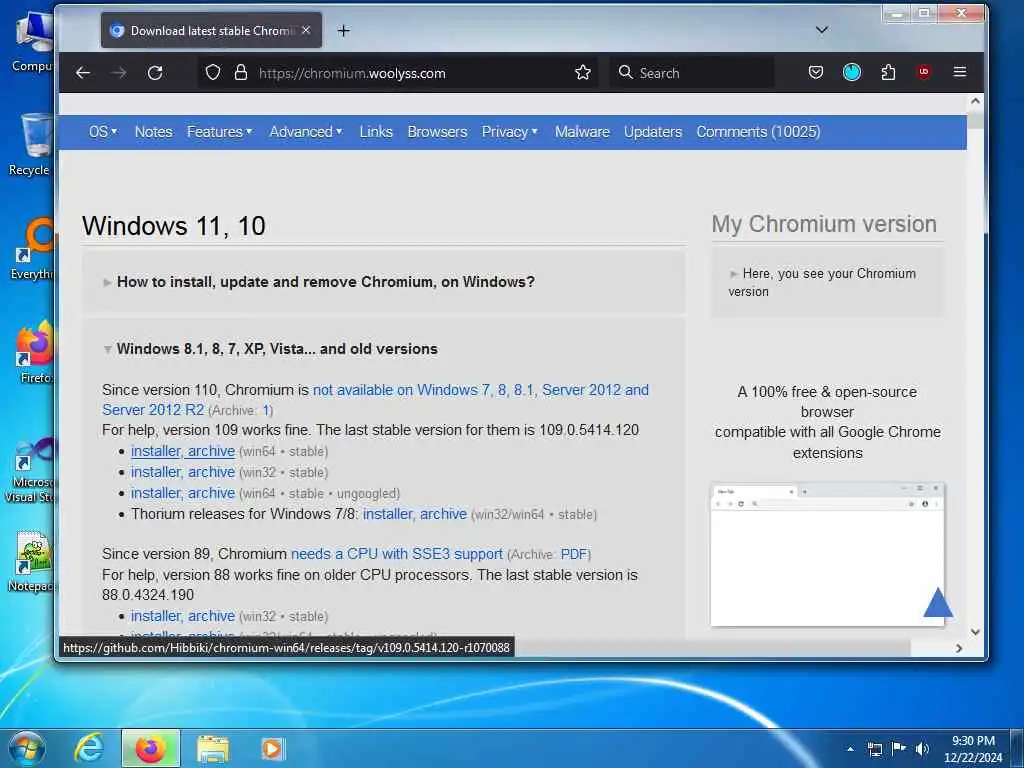Viewport: 1024px width, 768px height.
Task: Click installer, archive link for win64 stable
Action: (183, 451)
